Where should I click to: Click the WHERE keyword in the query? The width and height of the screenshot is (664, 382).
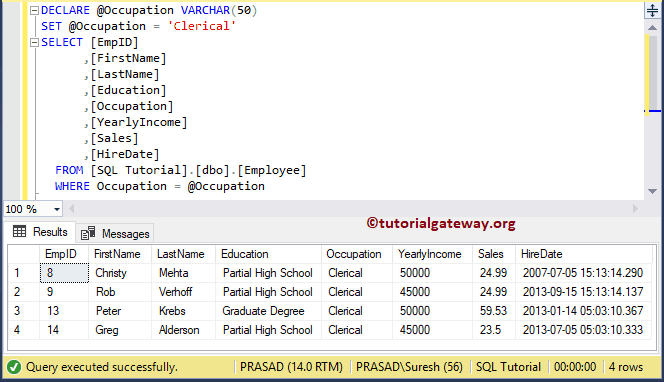tap(72, 186)
